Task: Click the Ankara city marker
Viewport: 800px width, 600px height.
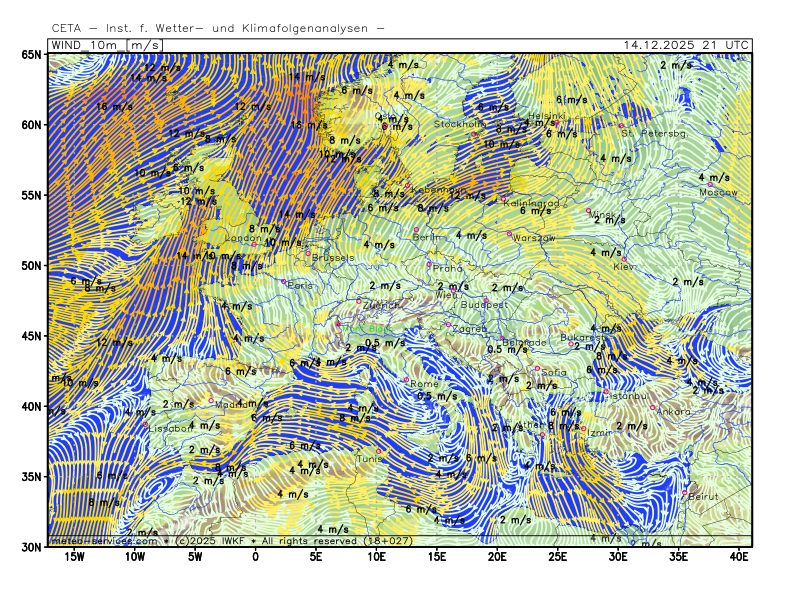Action: [653, 407]
